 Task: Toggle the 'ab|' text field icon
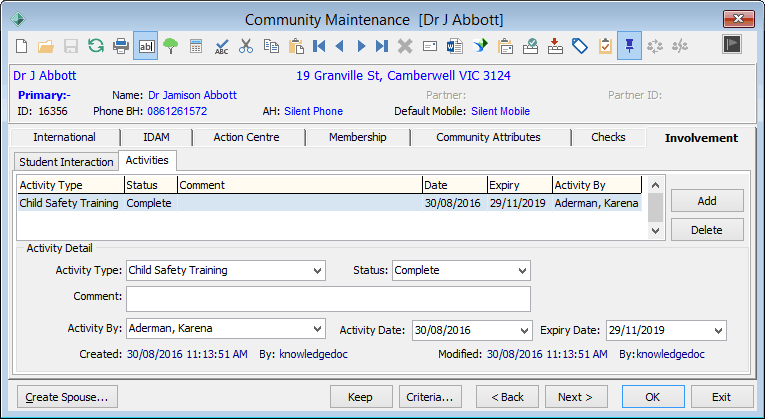[146, 46]
